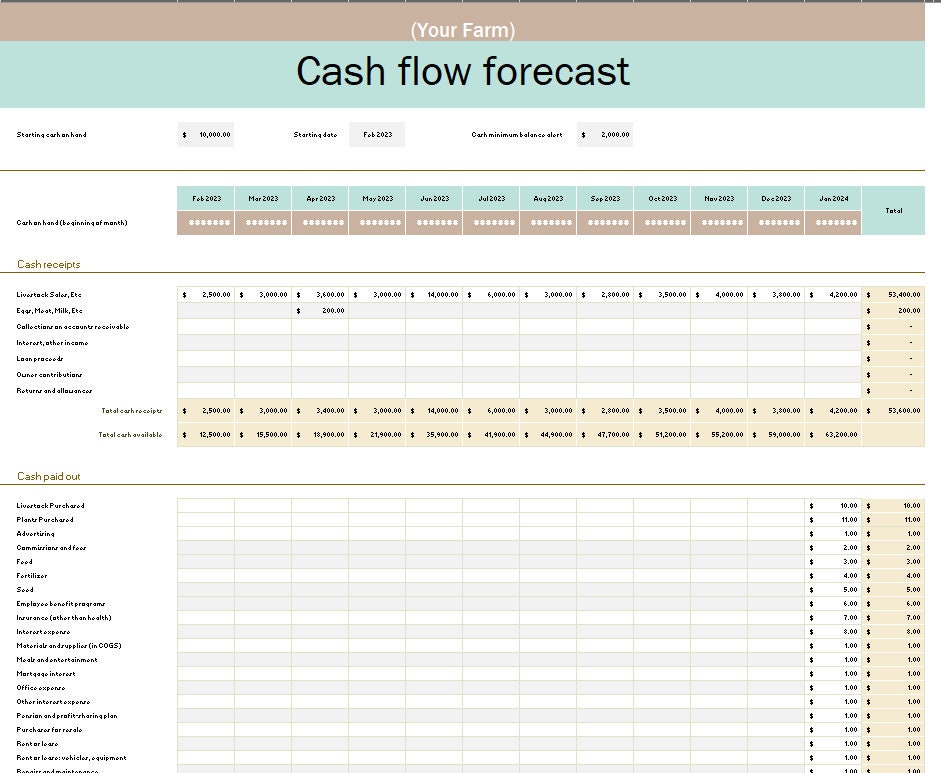Click the Cash minimum balance alert amount
This screenshot has height=773, width=941.
(x=604, y=134)
